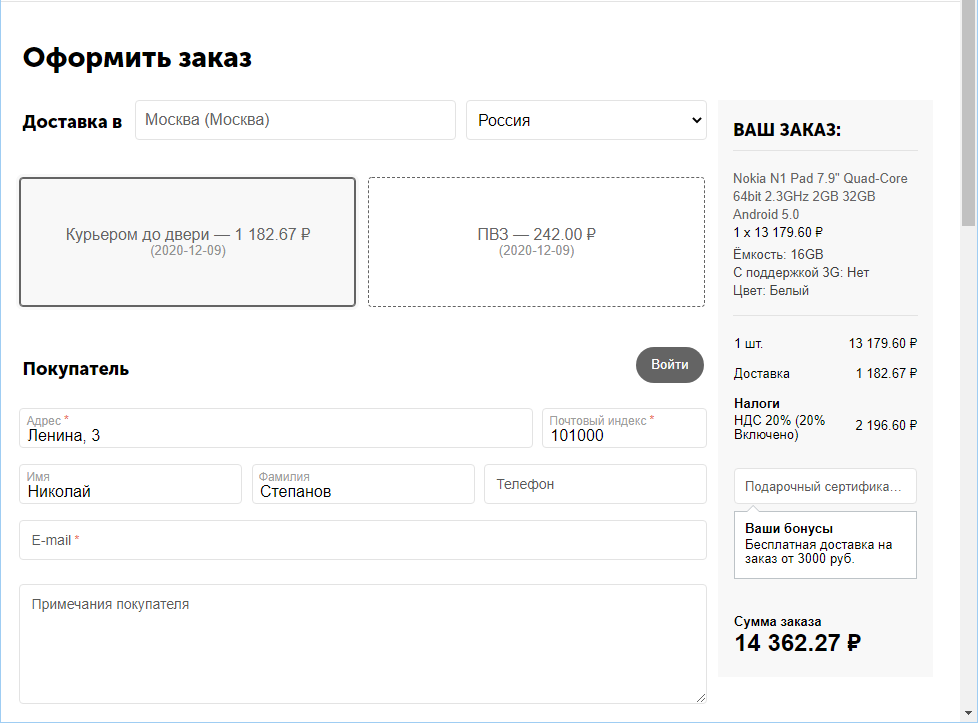Image resolution: width=978 pixels, height=723 pixels.
Task: Click the Nokia N1 Pad product name
Action: tap(820, 197)
